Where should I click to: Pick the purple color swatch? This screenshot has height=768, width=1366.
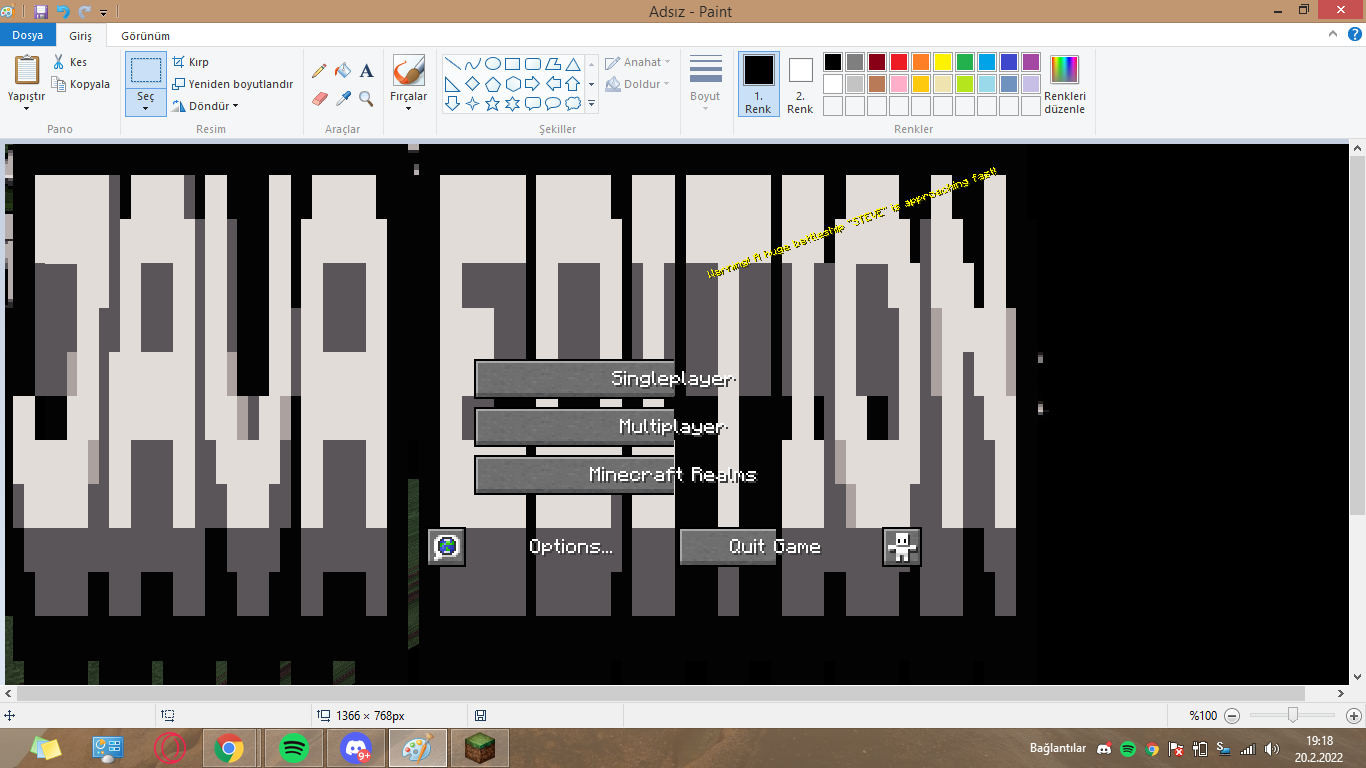click(1031, 62)
